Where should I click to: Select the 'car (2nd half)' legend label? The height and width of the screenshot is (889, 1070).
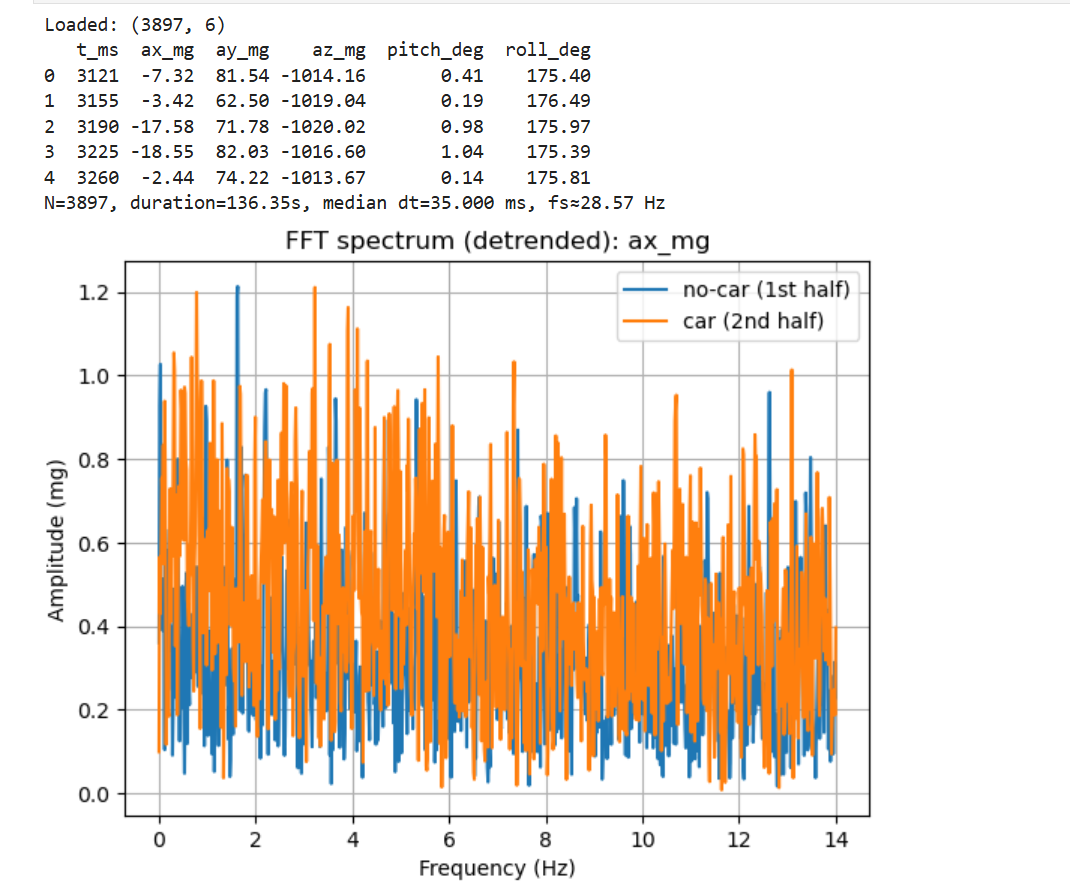[x=753, y=321]
